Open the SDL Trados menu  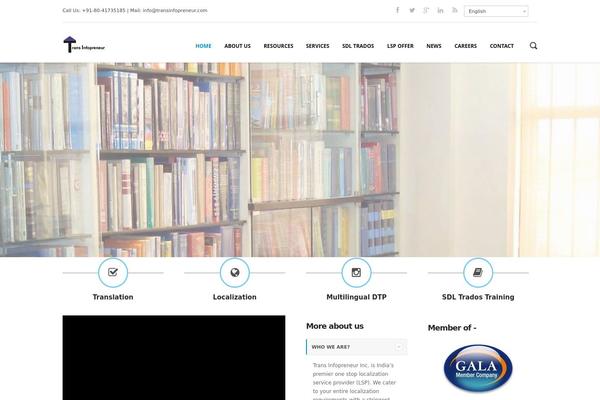358,46
